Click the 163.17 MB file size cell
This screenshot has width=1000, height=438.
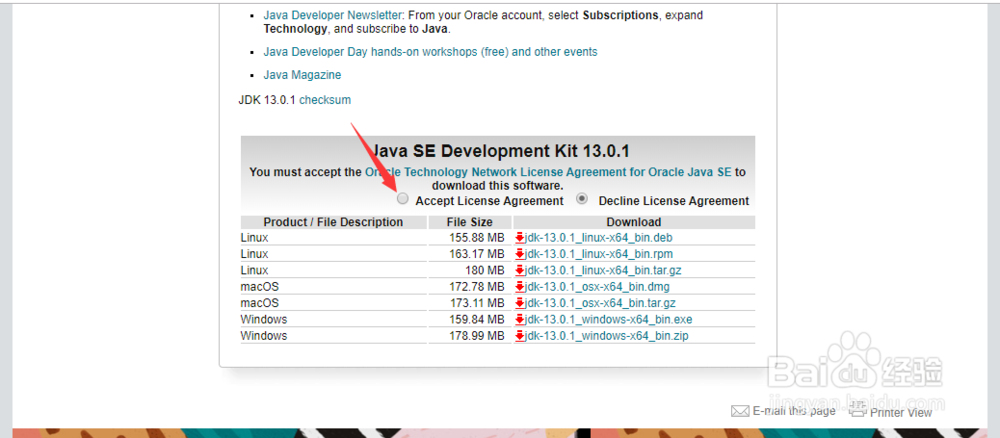(469, 254)
